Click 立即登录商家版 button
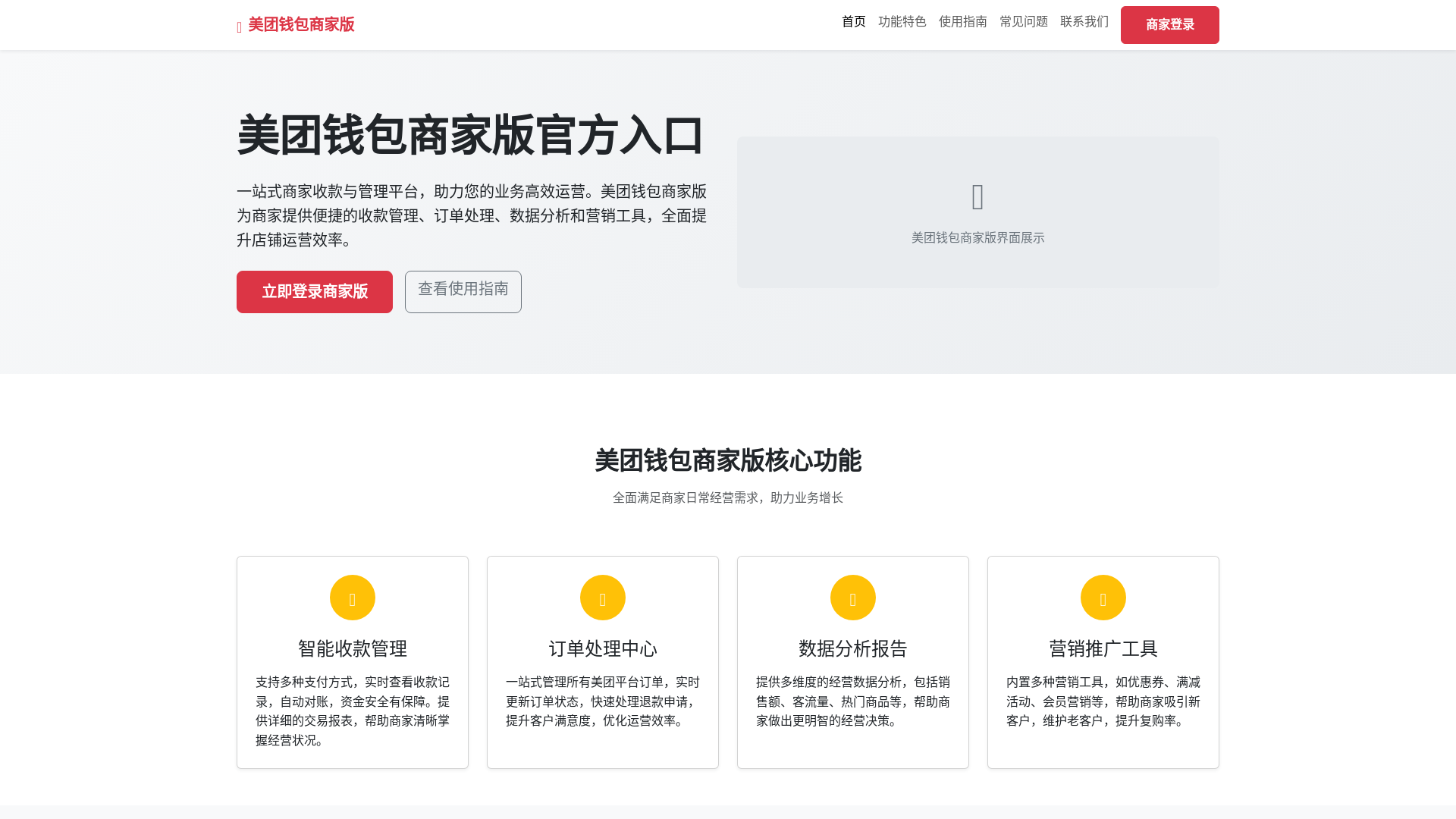The width and height of the screenshot is (1456, 819). (315, 292)
